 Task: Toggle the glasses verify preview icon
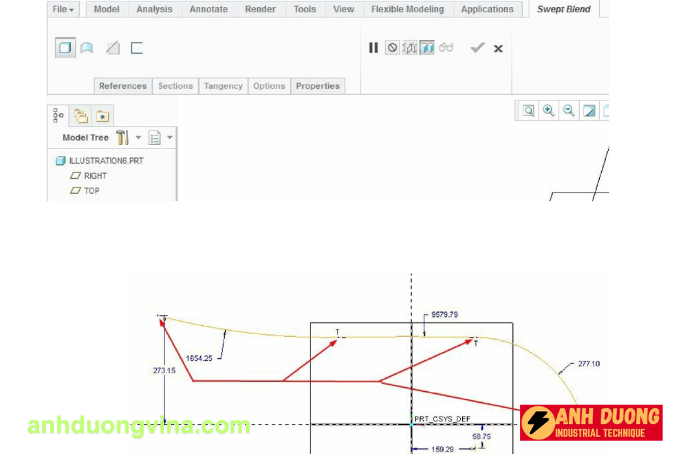click(446, 47)
